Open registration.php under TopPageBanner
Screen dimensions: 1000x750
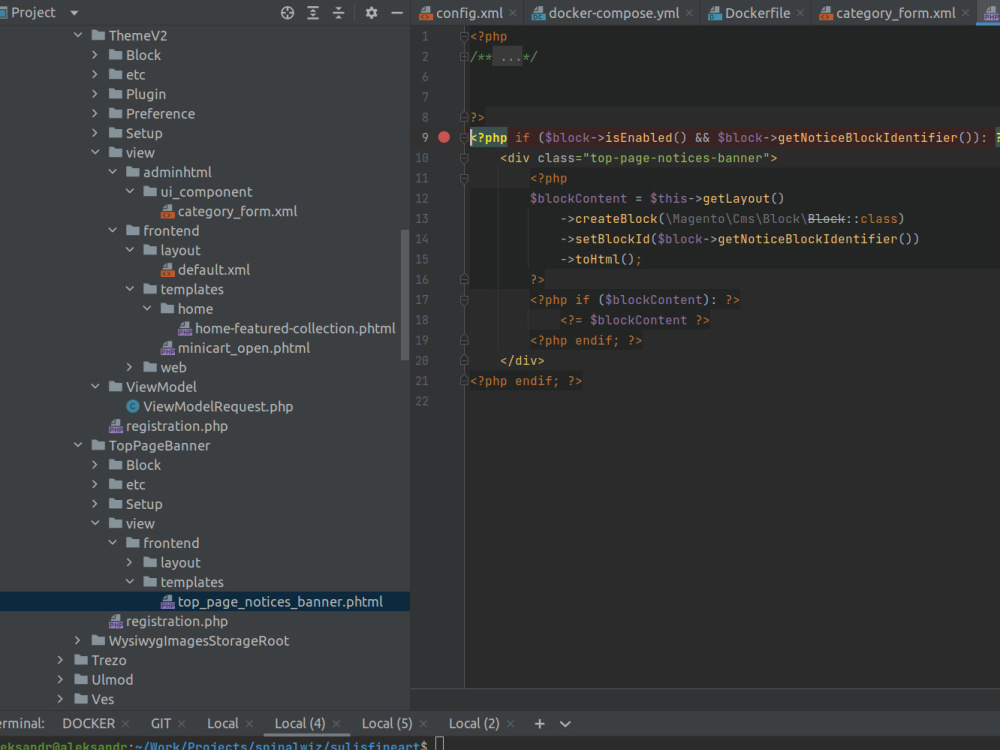[176, 621]
